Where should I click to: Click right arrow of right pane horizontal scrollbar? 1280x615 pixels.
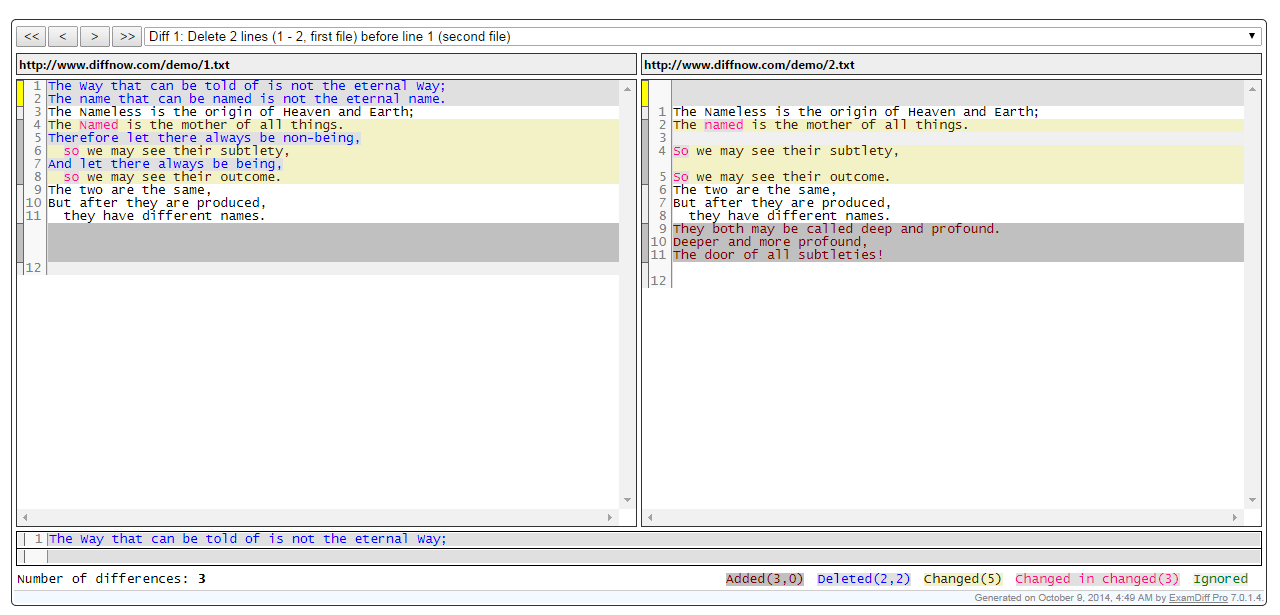pyautogui.click(x=1236, y=518)
